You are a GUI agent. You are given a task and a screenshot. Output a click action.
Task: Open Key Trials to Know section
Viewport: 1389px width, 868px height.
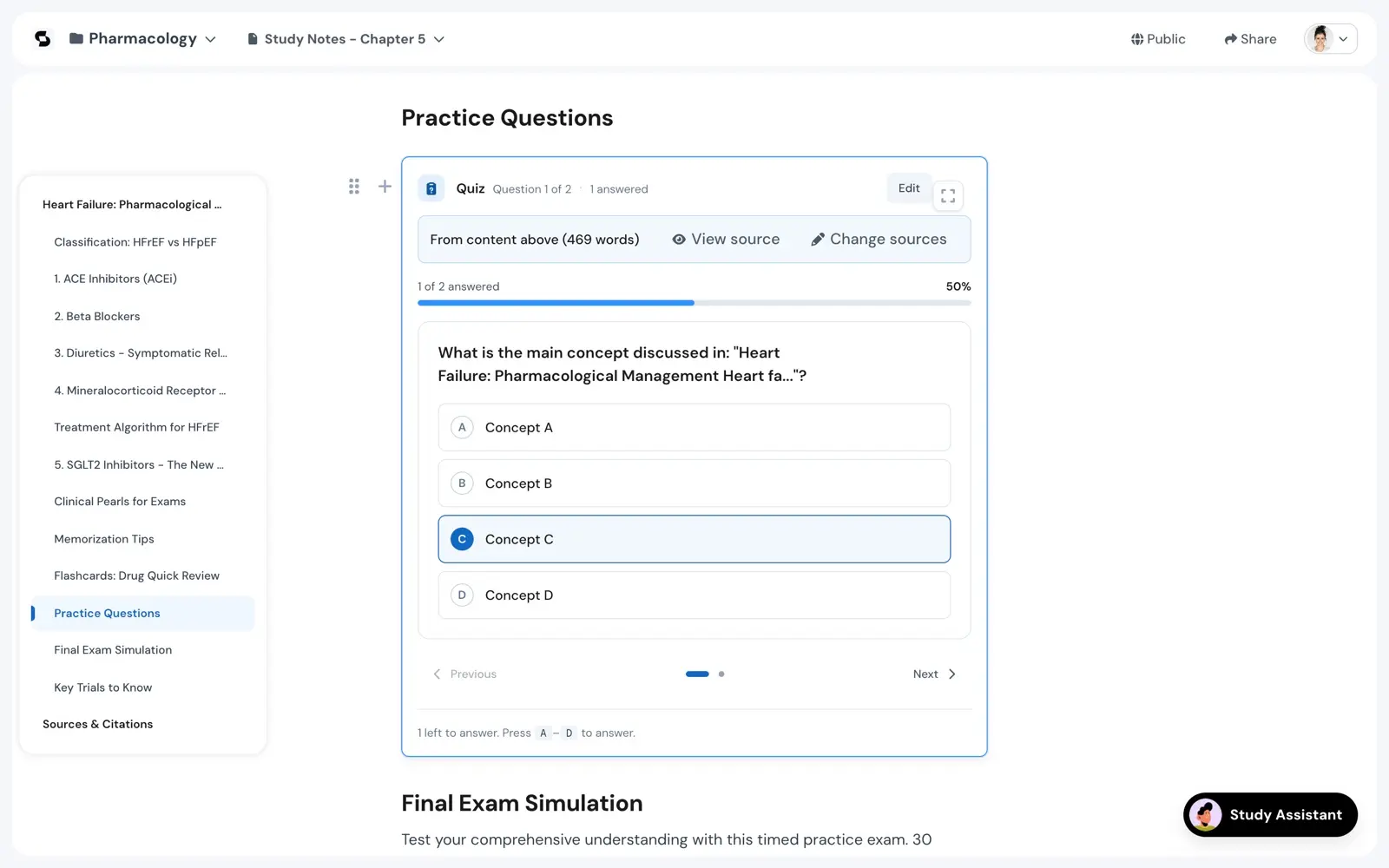103,687
